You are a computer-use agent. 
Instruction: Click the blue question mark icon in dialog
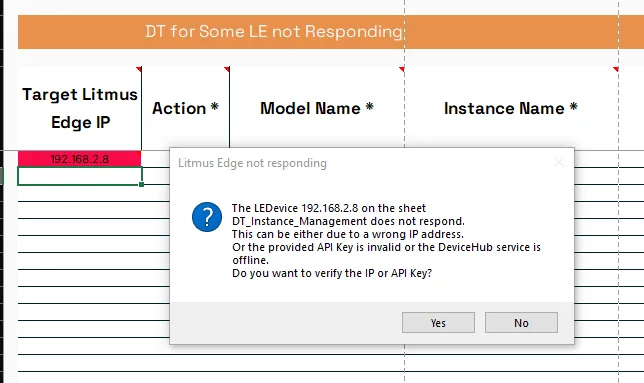pyautogui.click(x=207, y=217)
